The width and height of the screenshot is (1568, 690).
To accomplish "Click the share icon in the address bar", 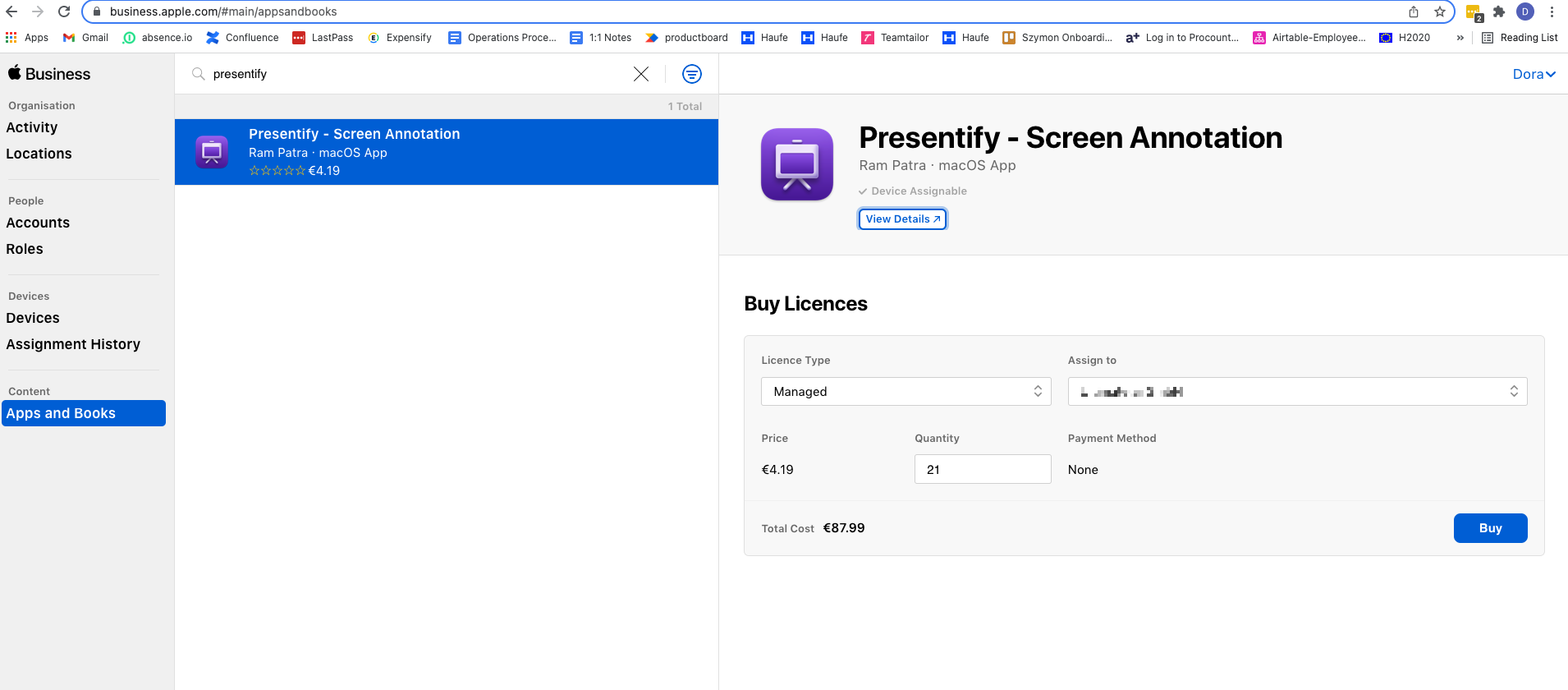I will 1414,11.
